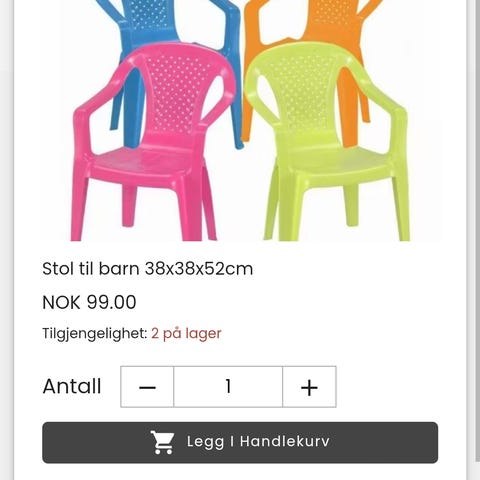Click the shopping cart icon
Screen dimensions: 480x480
[162, 442]
